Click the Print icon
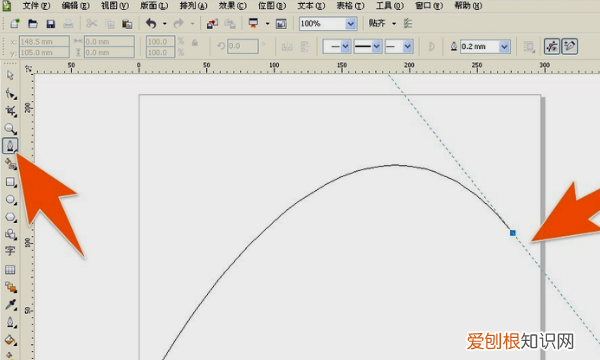 point(68,24)
